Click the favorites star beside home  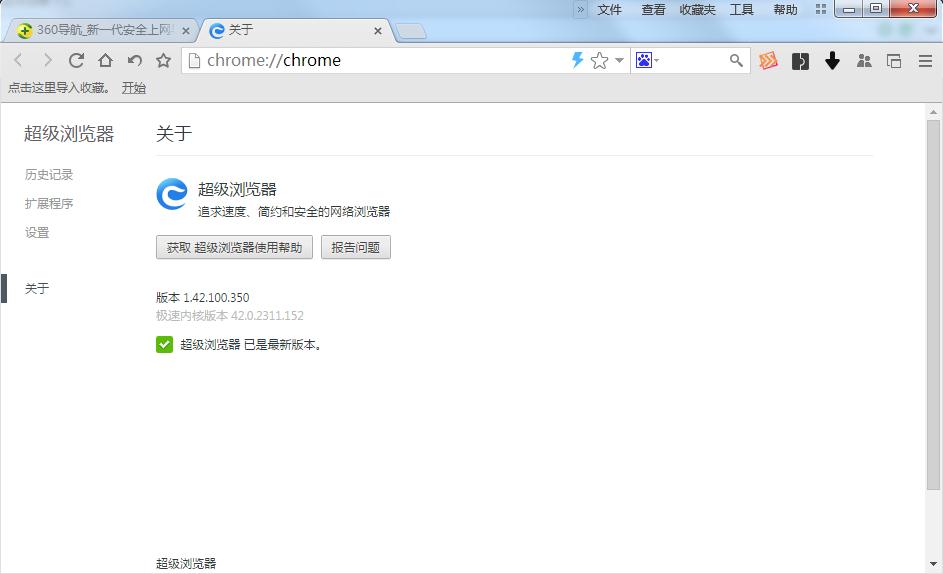point(164,60)
